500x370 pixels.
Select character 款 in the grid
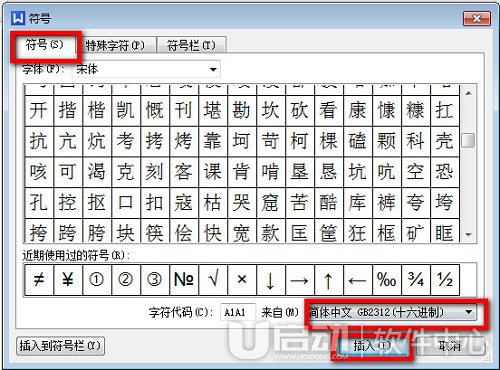(x=271, y=231)
